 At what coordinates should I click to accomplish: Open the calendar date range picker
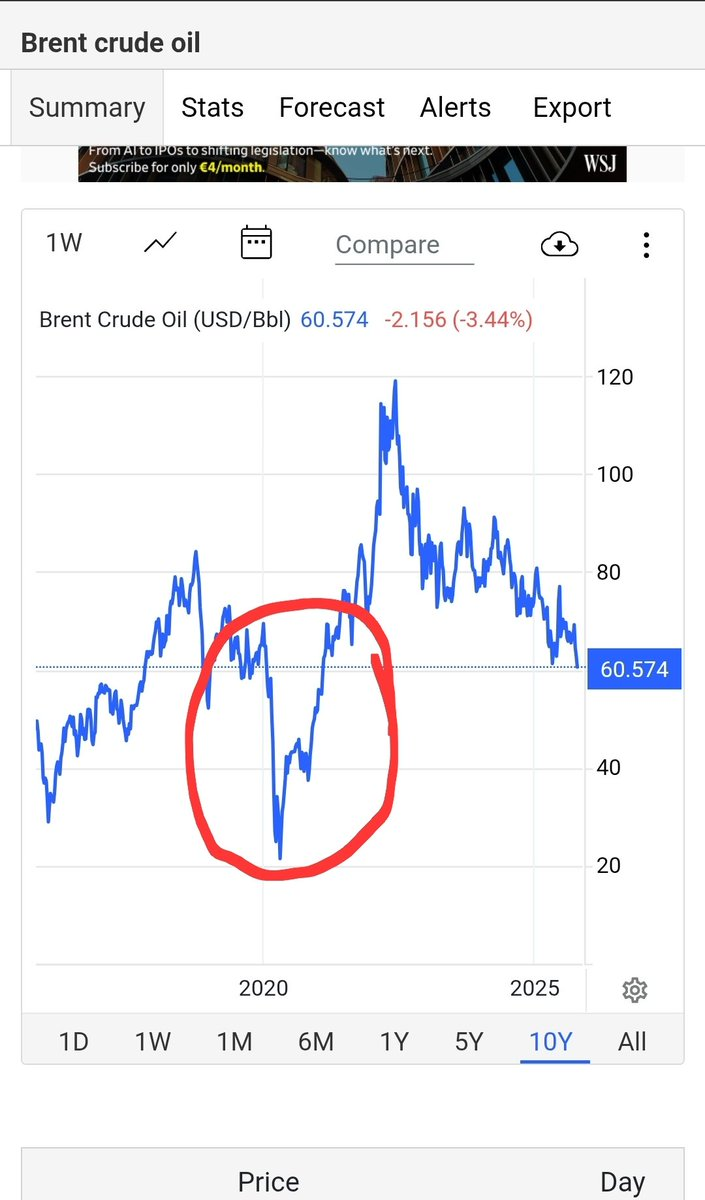[x=256, y=243]
